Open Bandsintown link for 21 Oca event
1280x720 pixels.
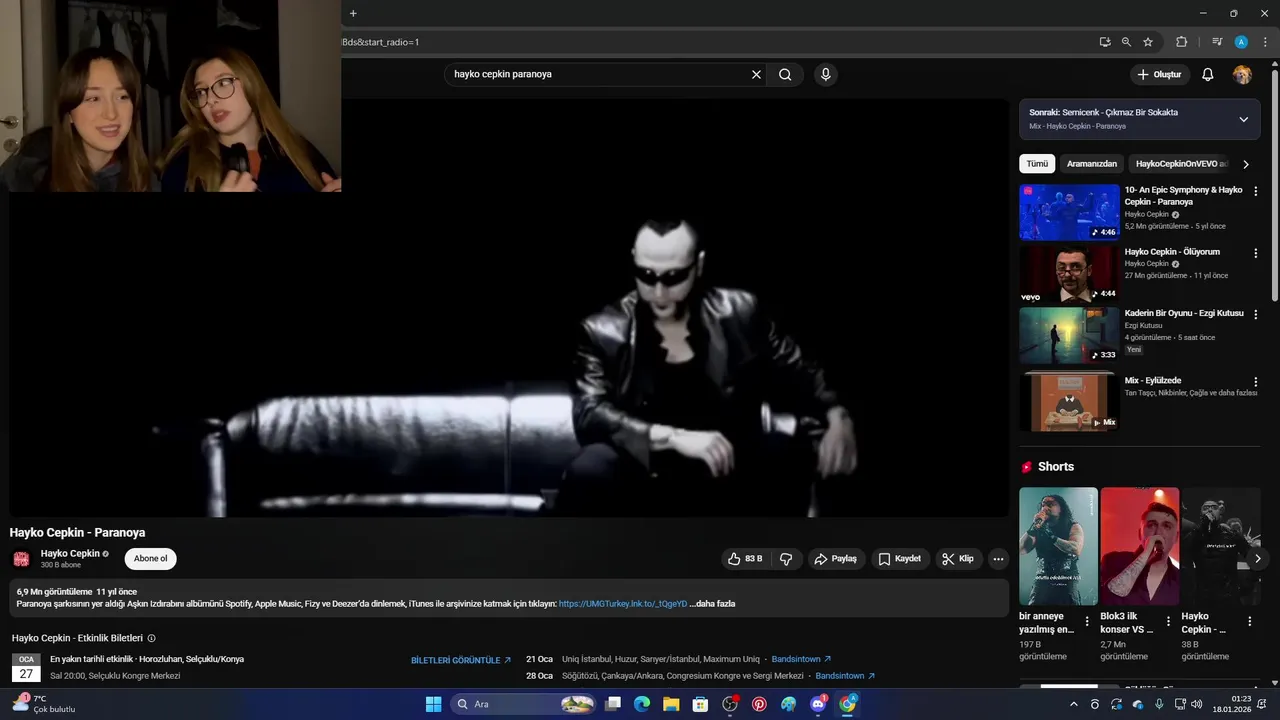pyautogui.click(x=802, y=659)
